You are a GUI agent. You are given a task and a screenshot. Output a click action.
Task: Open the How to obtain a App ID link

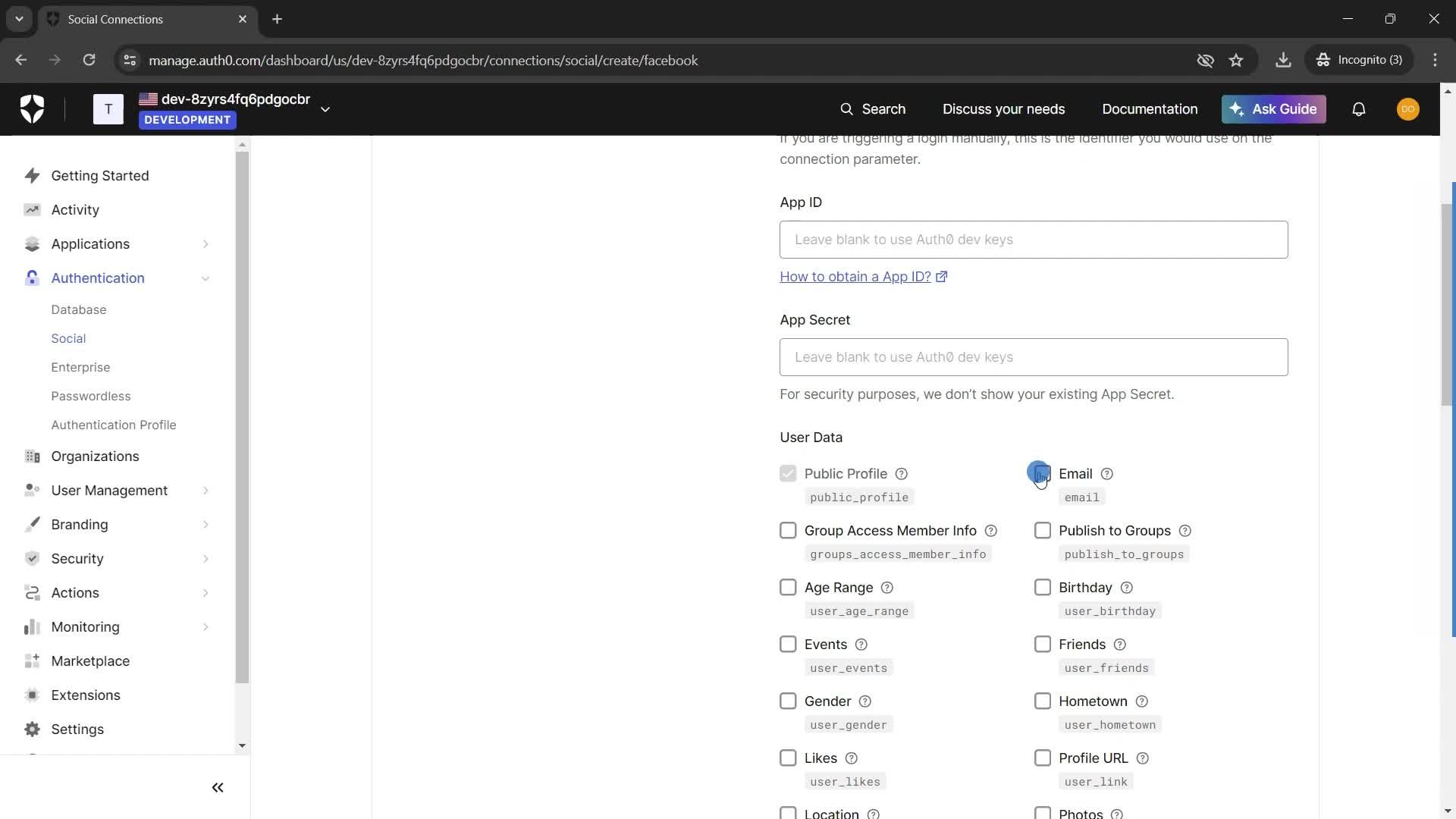tap(864, 277)
